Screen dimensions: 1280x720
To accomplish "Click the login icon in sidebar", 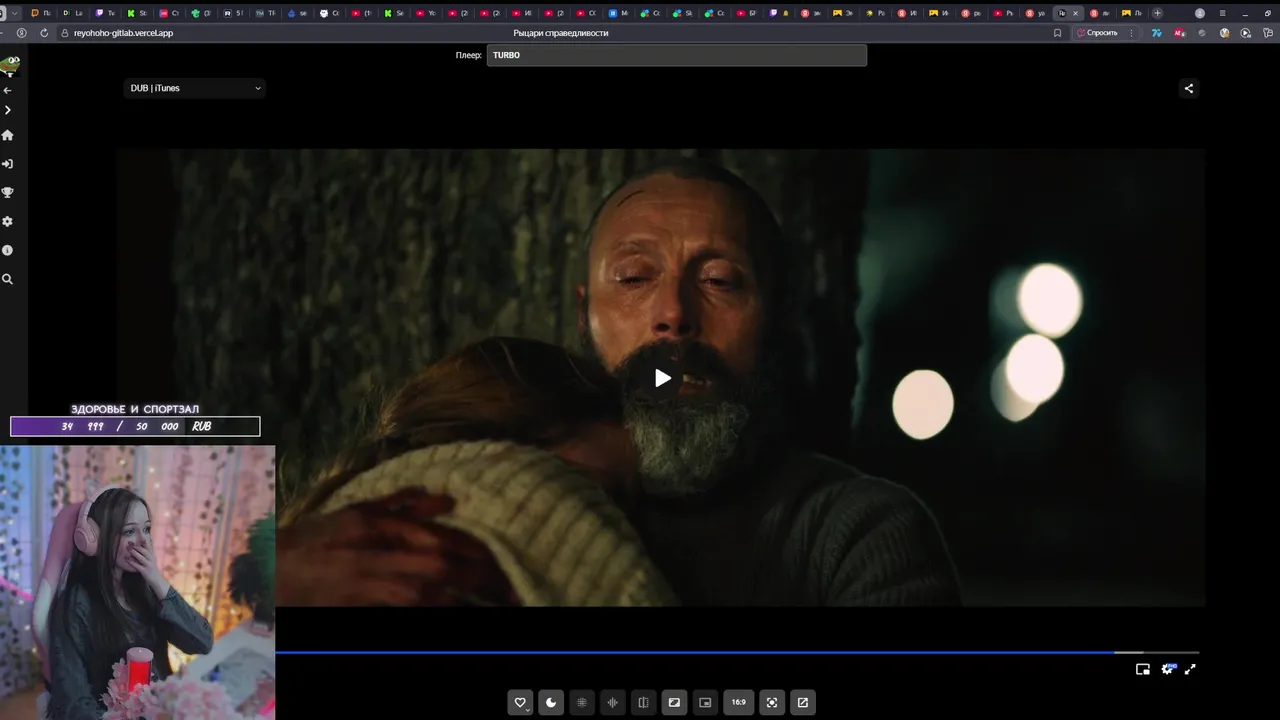I will [x=7, y=164].
